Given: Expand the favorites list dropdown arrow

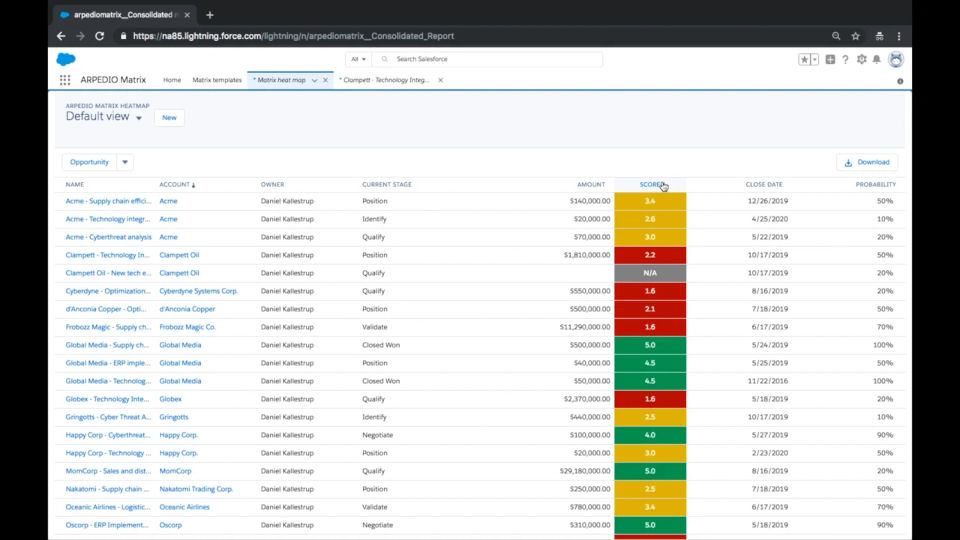Looking at the screenshot, I should coord(814,59).
